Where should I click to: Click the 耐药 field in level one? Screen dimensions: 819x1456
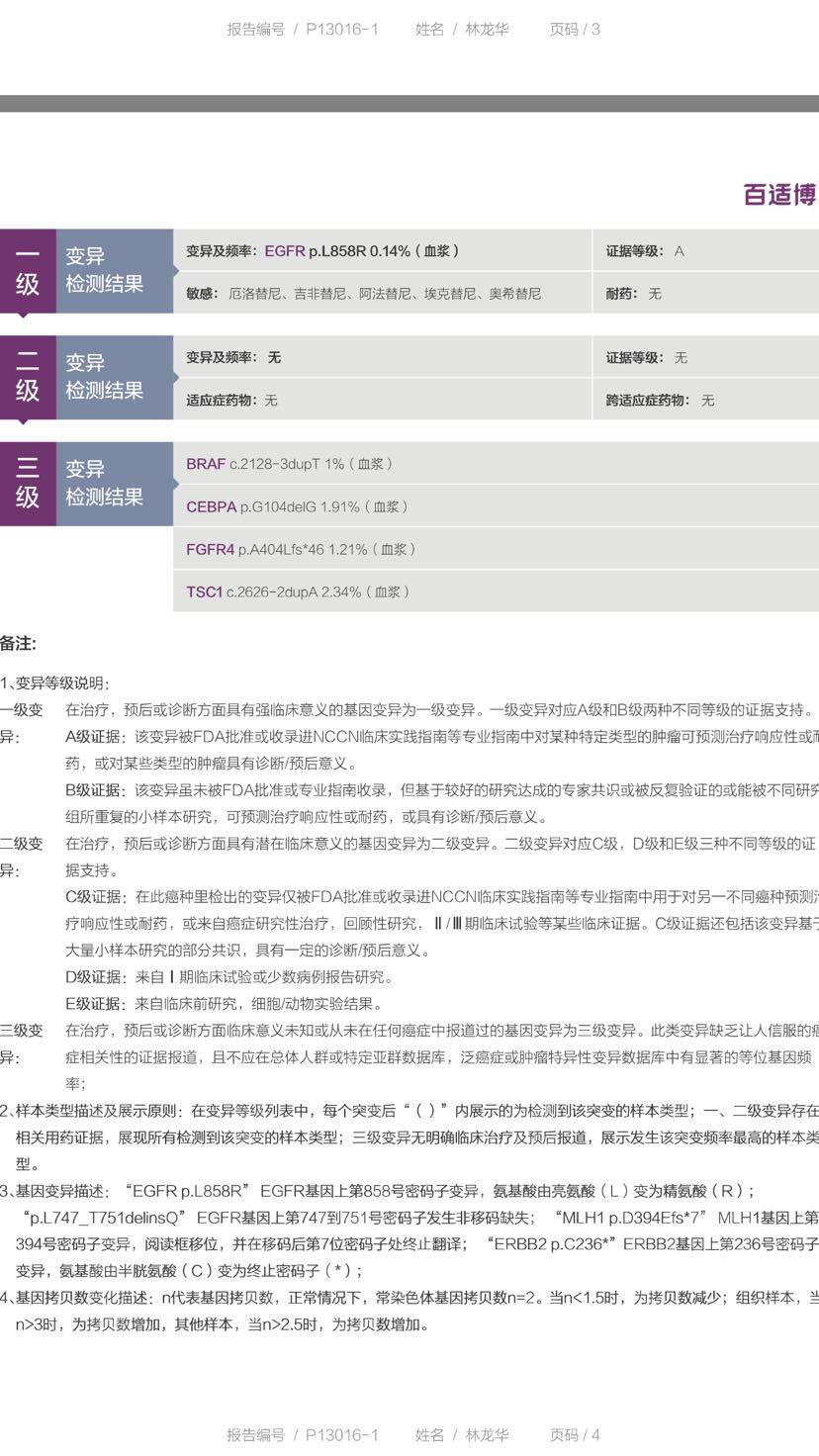tap(633, 294)
